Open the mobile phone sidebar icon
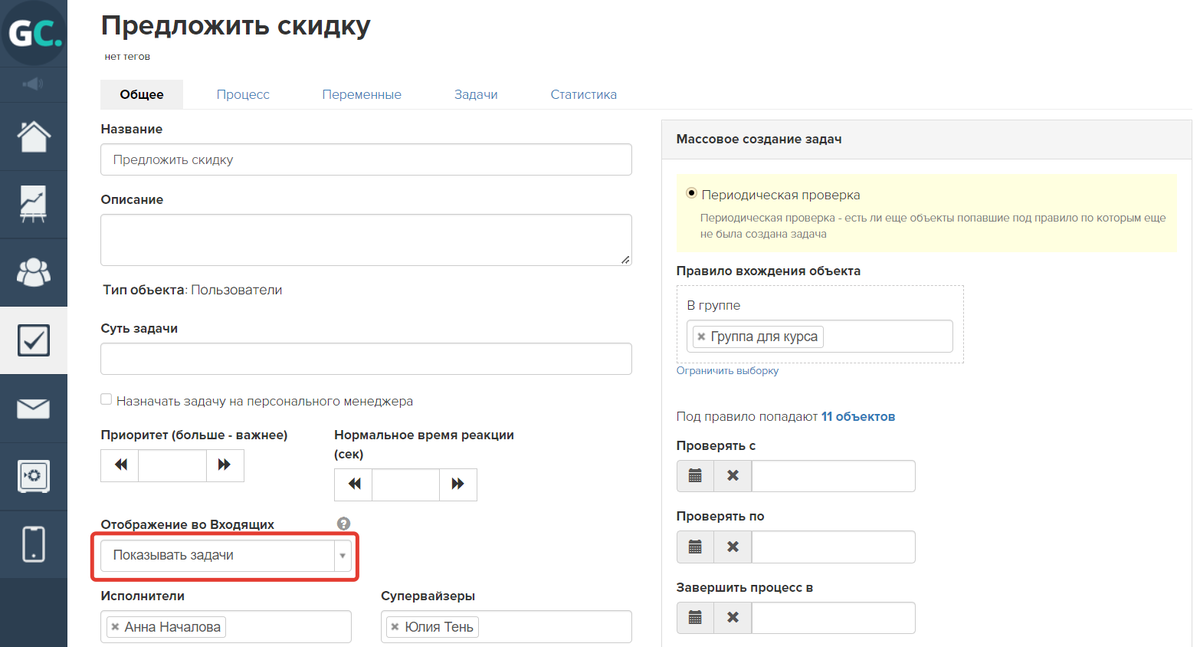The height and width of the screenshot is (647, 1200). [34, 543]
